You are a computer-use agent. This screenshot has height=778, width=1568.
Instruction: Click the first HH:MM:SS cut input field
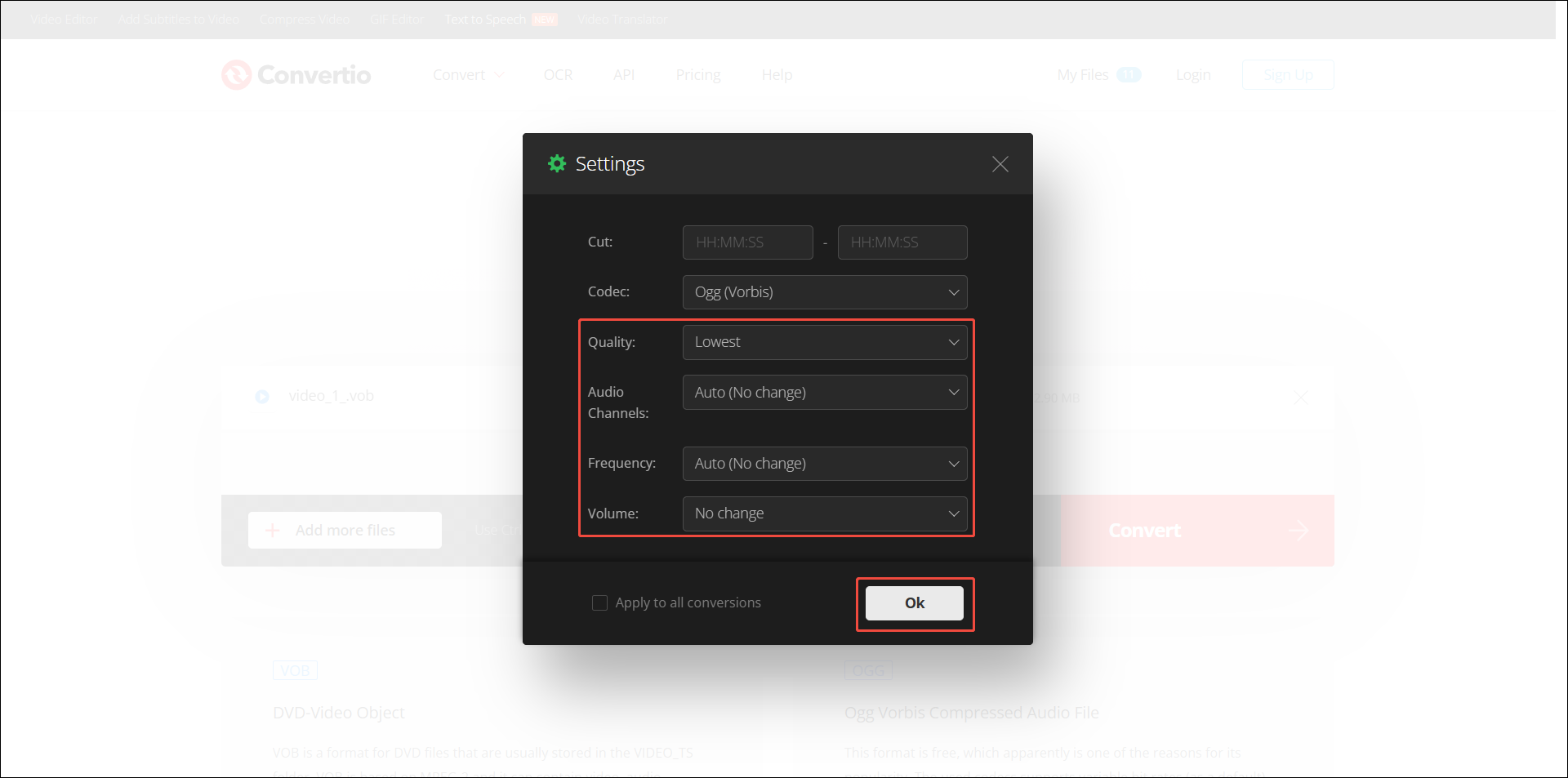[746, 242]
